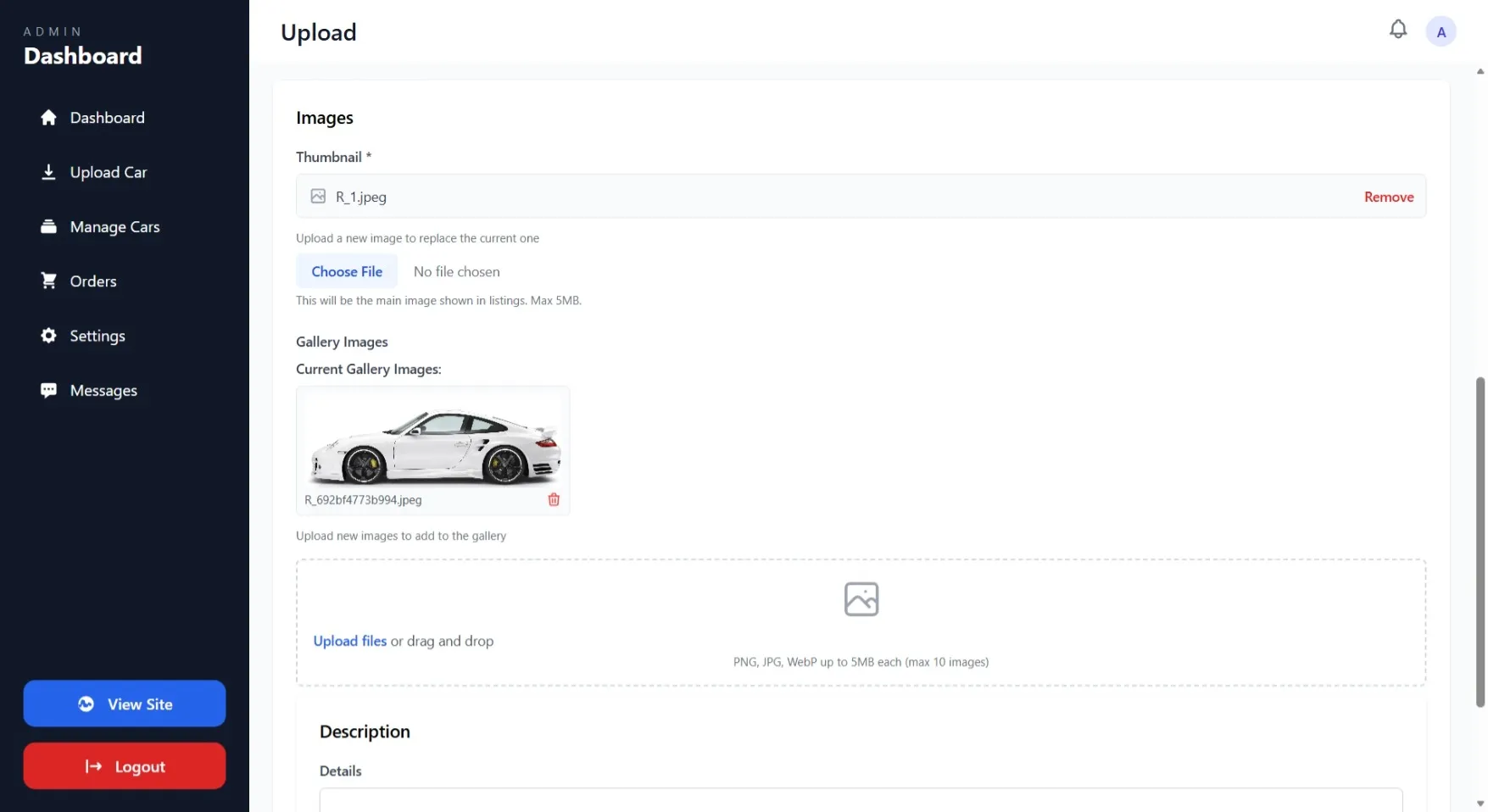Click the Remove link for the thumbnail

click(1388, 196)
